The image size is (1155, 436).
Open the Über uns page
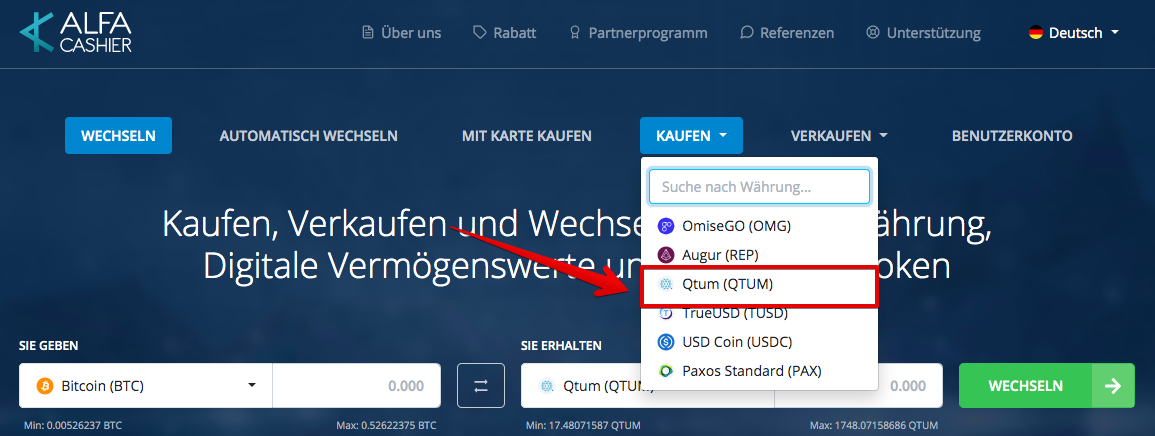click(x=401, y=32)
